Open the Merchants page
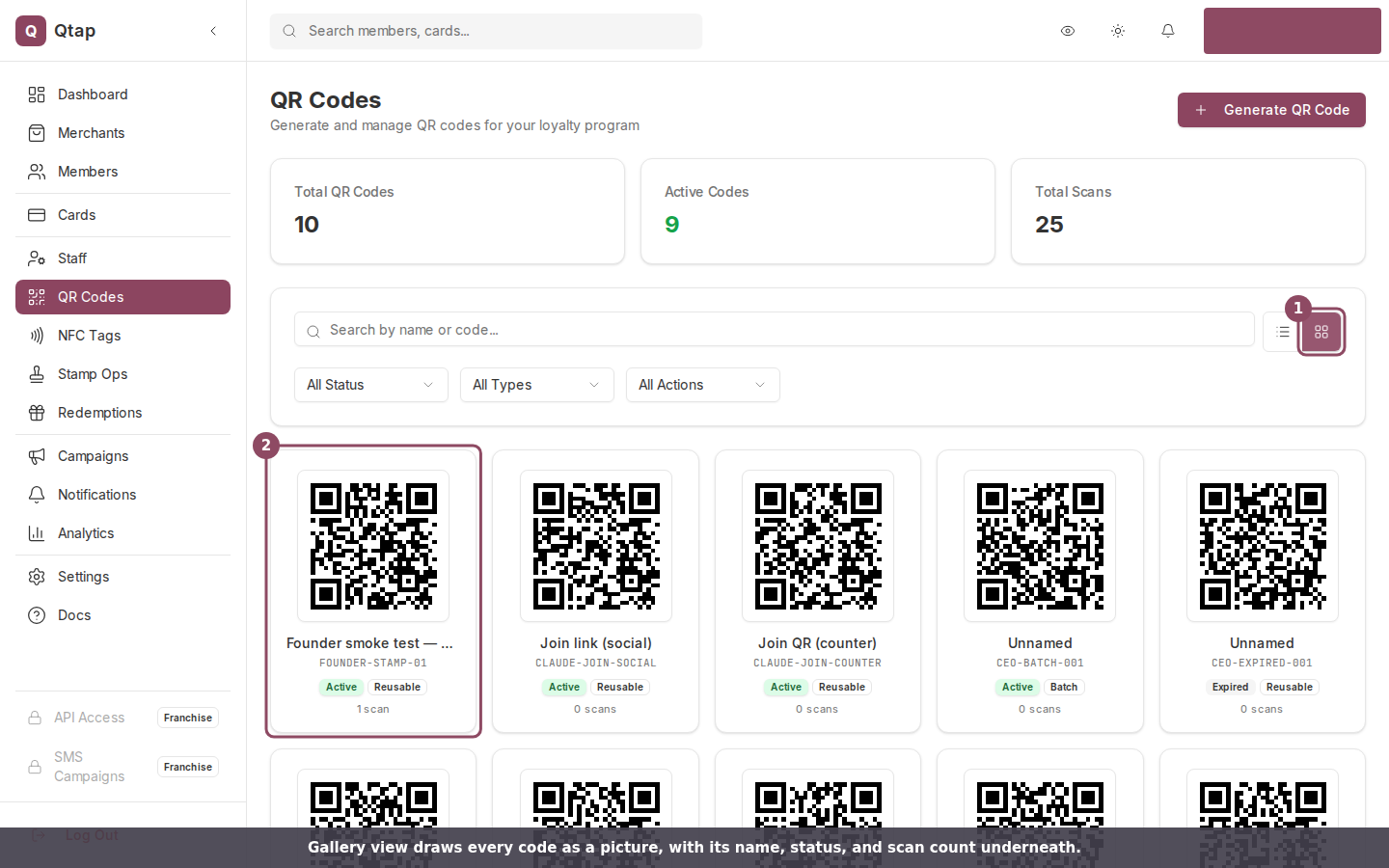Viewport: 1389px width, 868px height. tap(123, 133)
